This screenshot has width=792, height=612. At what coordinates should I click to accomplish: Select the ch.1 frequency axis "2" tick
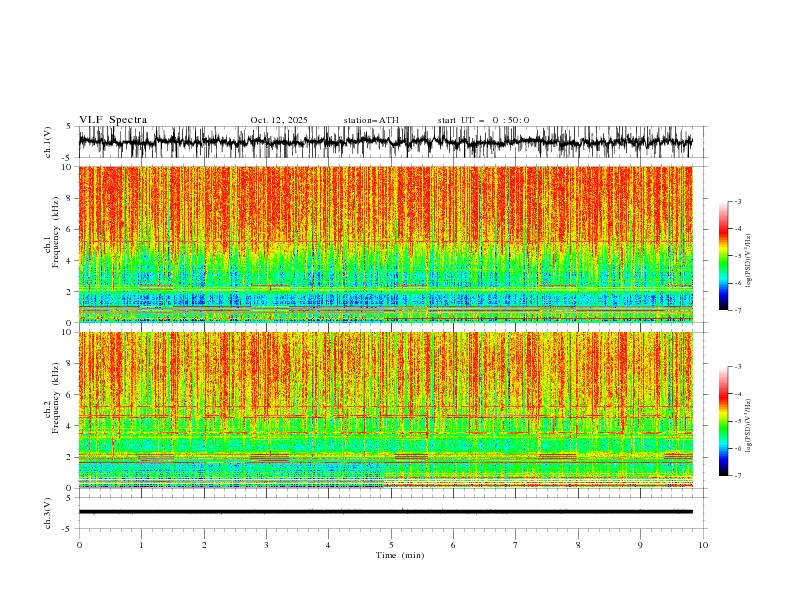point(71,291)
